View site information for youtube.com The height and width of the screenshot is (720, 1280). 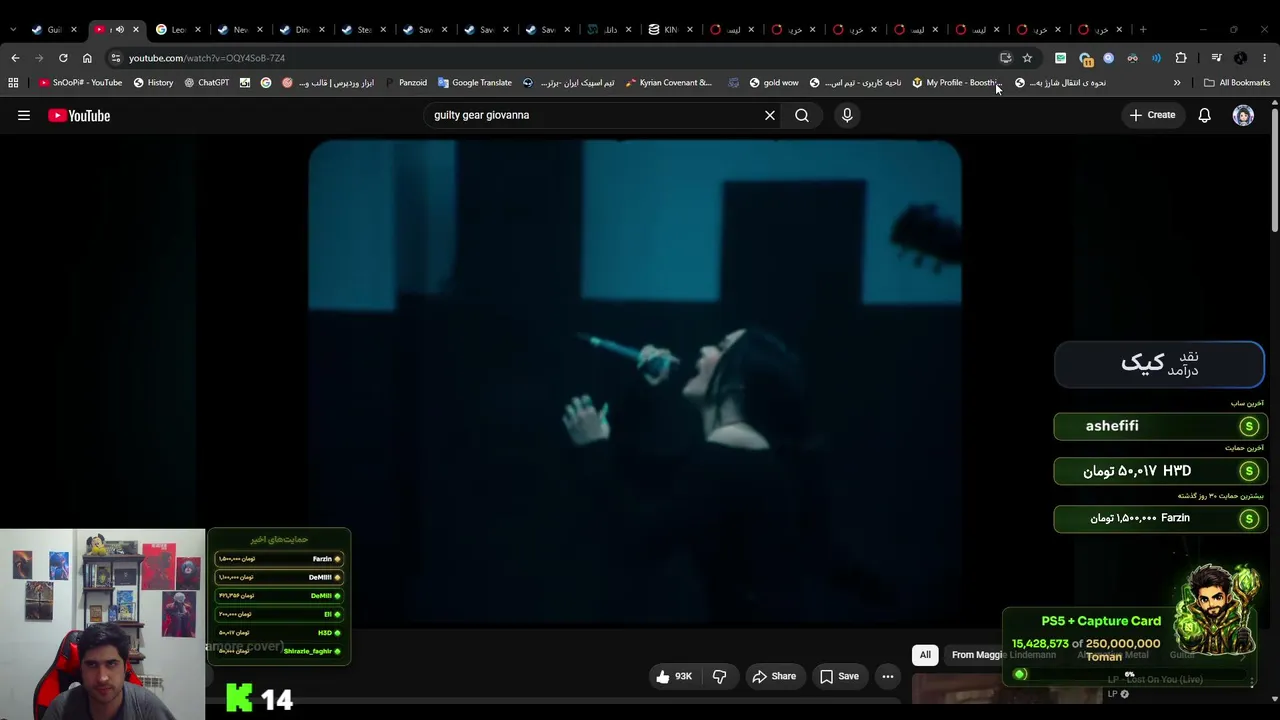pos(116,58)
